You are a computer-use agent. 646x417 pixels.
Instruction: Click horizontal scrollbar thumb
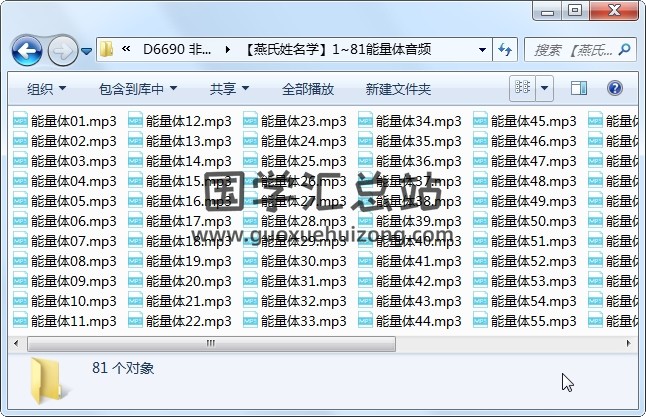pos(211,343)
